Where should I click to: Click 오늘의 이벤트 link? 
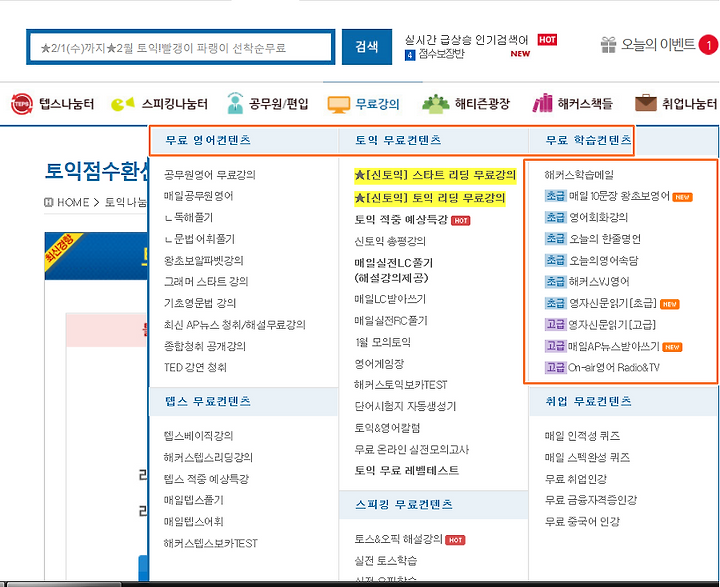(x=658, y=45)
